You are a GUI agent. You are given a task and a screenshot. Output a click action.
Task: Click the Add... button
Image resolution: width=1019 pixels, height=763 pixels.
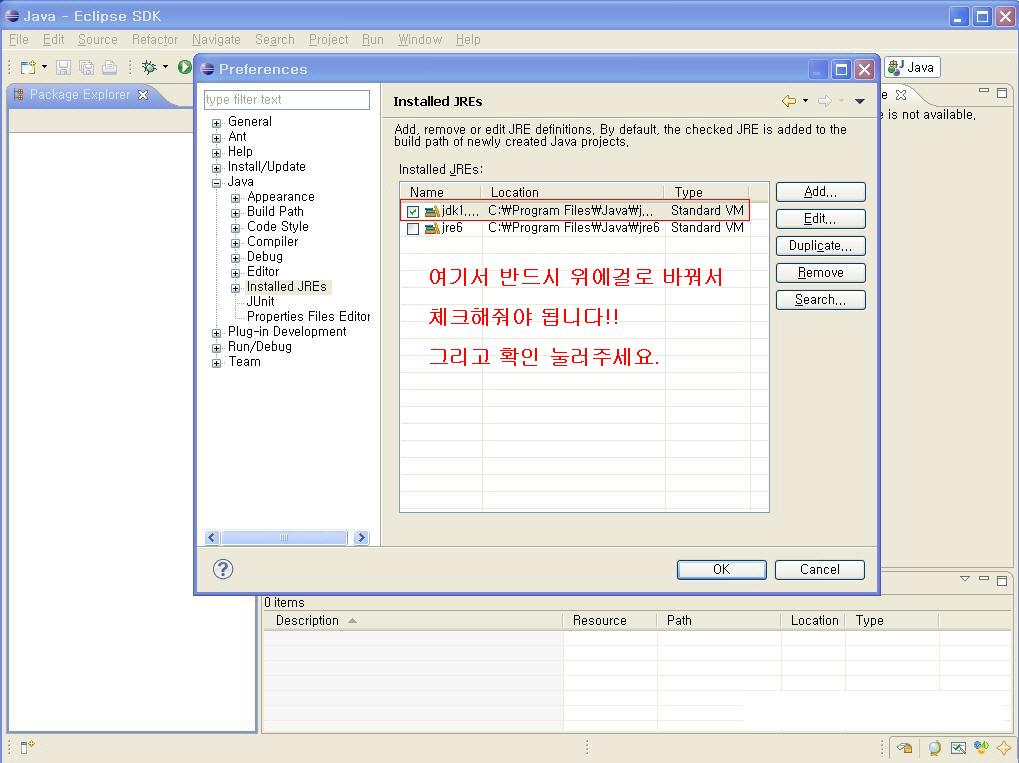tap(821, 192)
